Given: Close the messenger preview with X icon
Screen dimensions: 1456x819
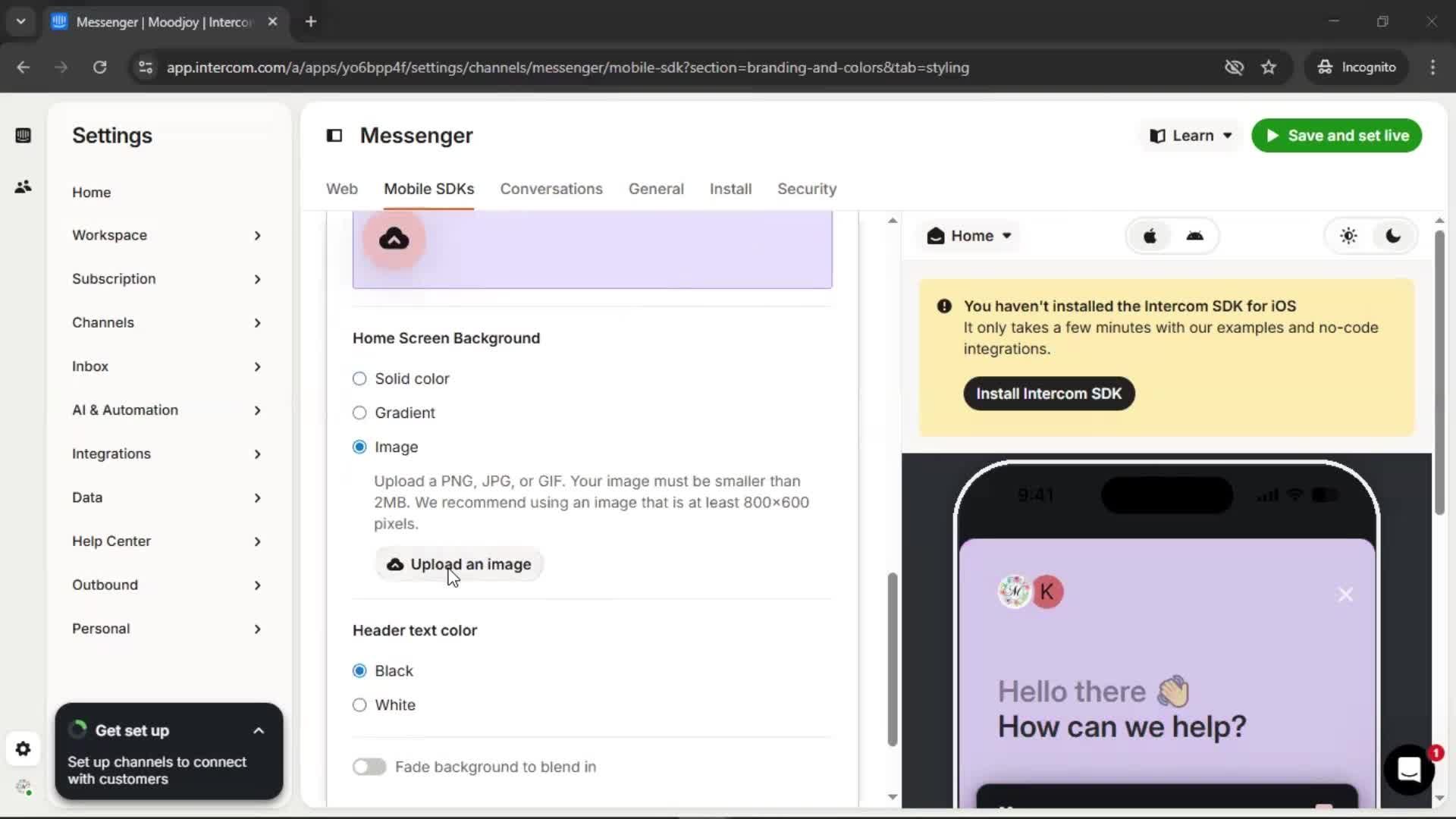Looking at the screenshot, I should coord(1345,595).
